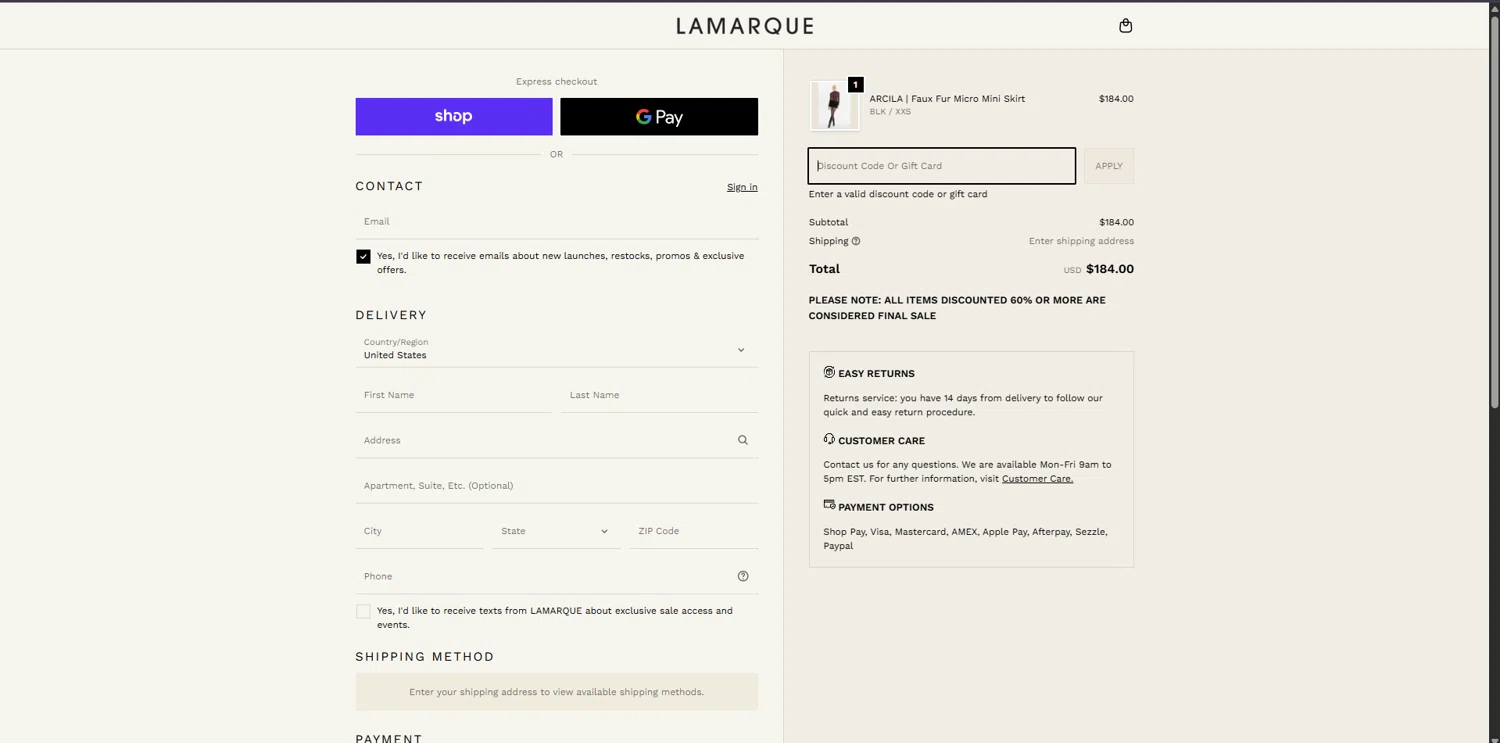Click the ARCILA skirt product thumbnail

(834, 105)
